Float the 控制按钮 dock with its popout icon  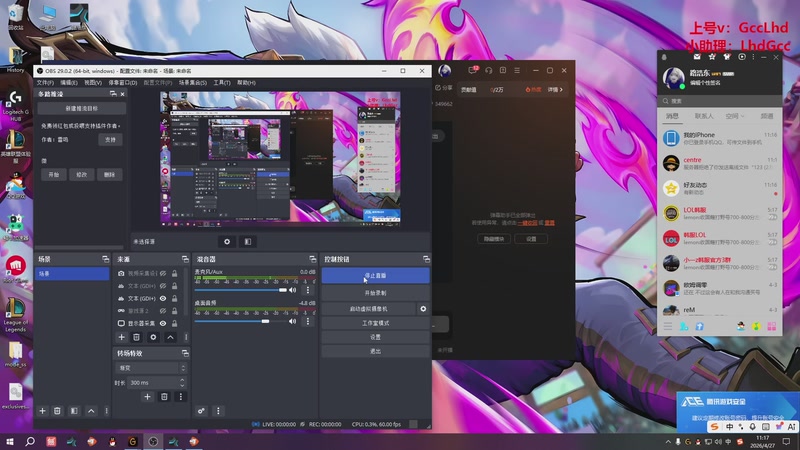point(426,259)
